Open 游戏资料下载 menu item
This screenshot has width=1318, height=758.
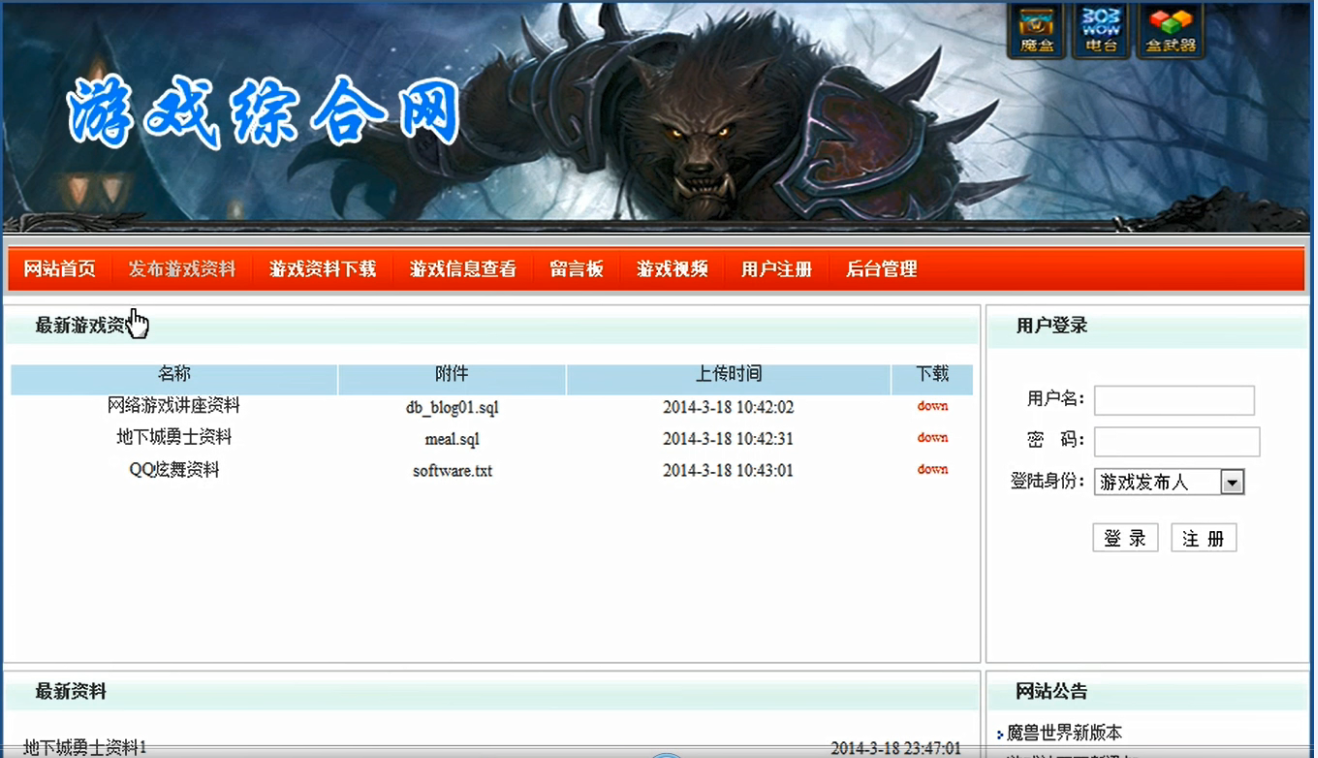323,269
